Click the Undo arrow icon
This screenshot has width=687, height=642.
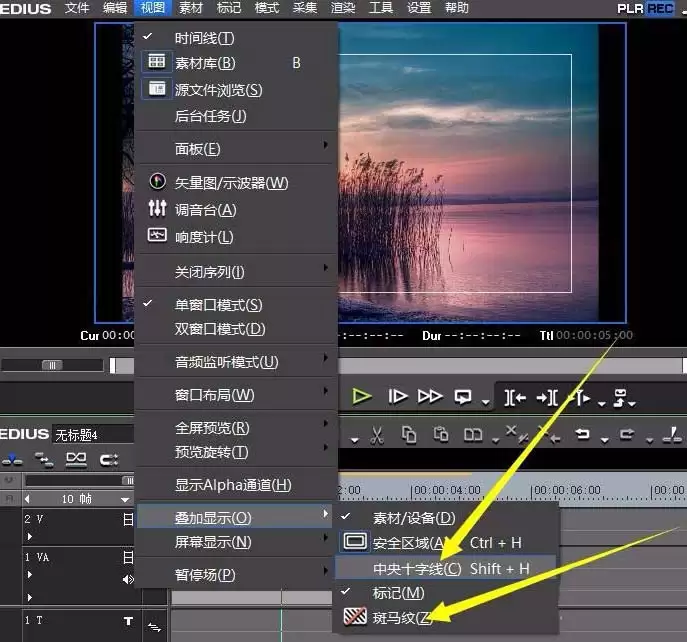[582, 434]
